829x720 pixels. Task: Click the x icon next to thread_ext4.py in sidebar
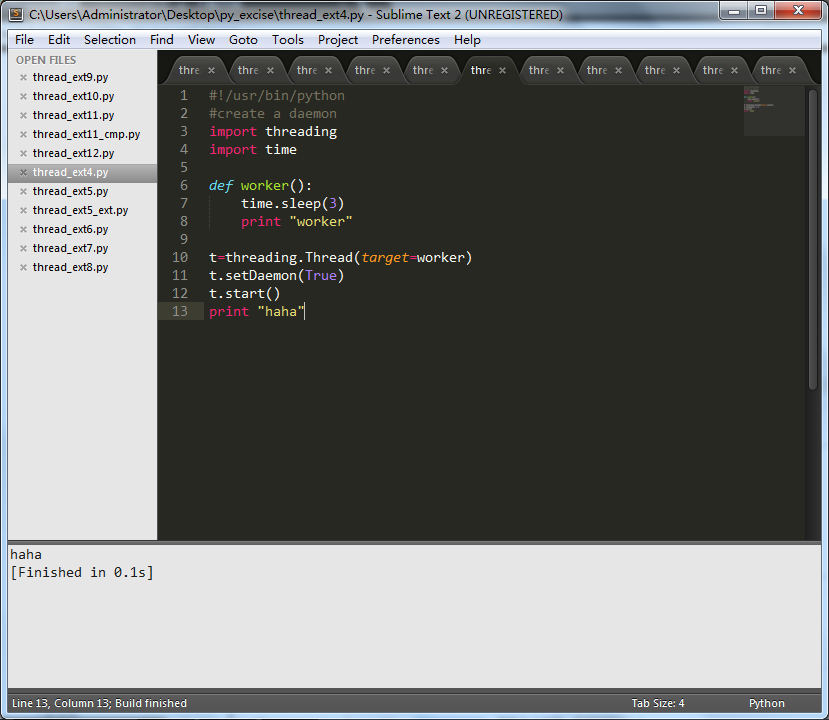pos(23,173)
